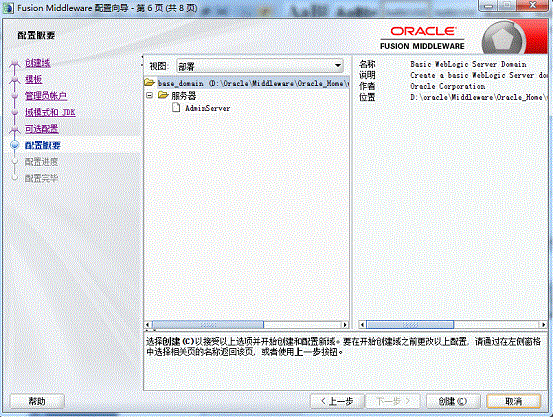Click the 创建(C) button
The width and height of the screenshot is (554, 417).
453,401
